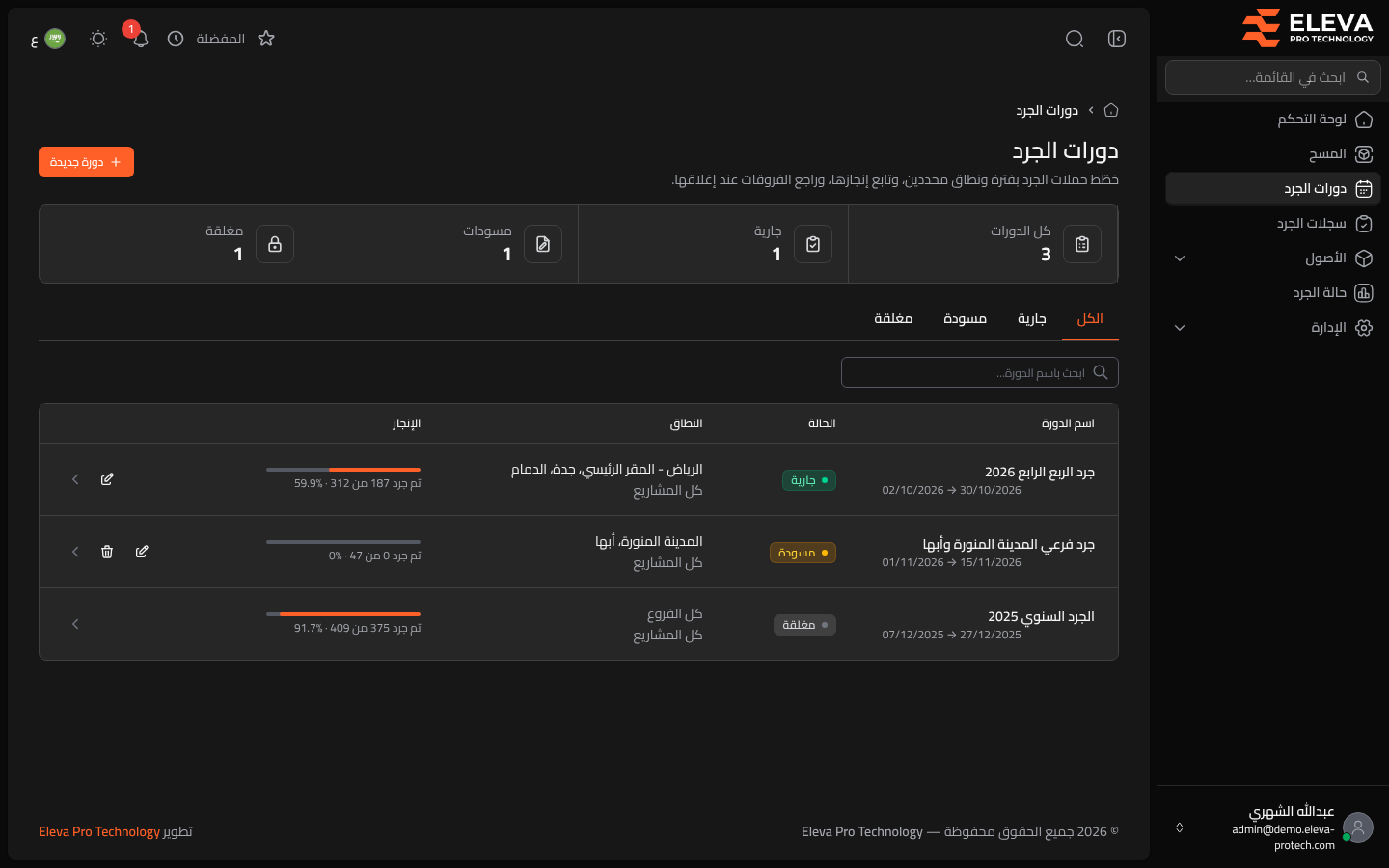1389x868 pixels.
Task: Open details chevron for الجرد السنوي 2025
Action: click(75, 624)
